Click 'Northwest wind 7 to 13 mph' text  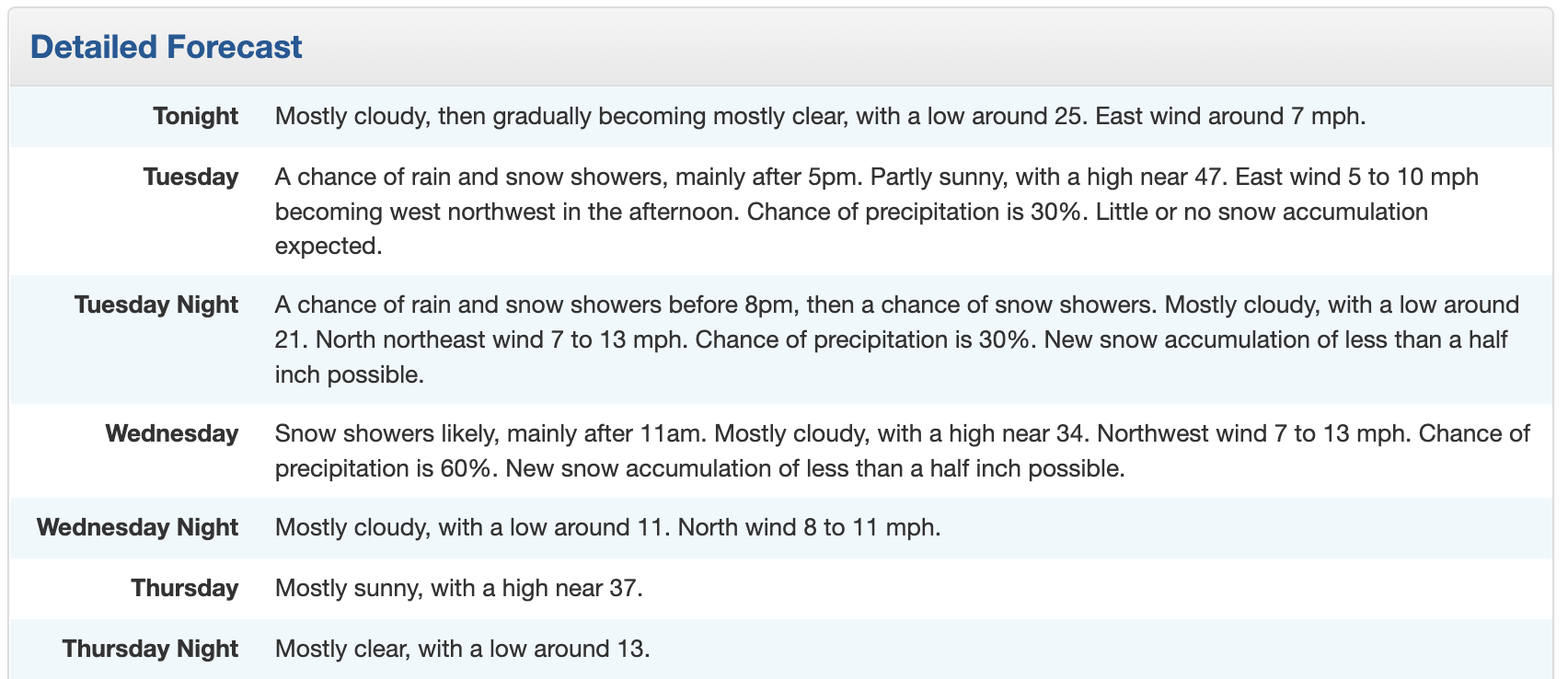(1251, 433)
